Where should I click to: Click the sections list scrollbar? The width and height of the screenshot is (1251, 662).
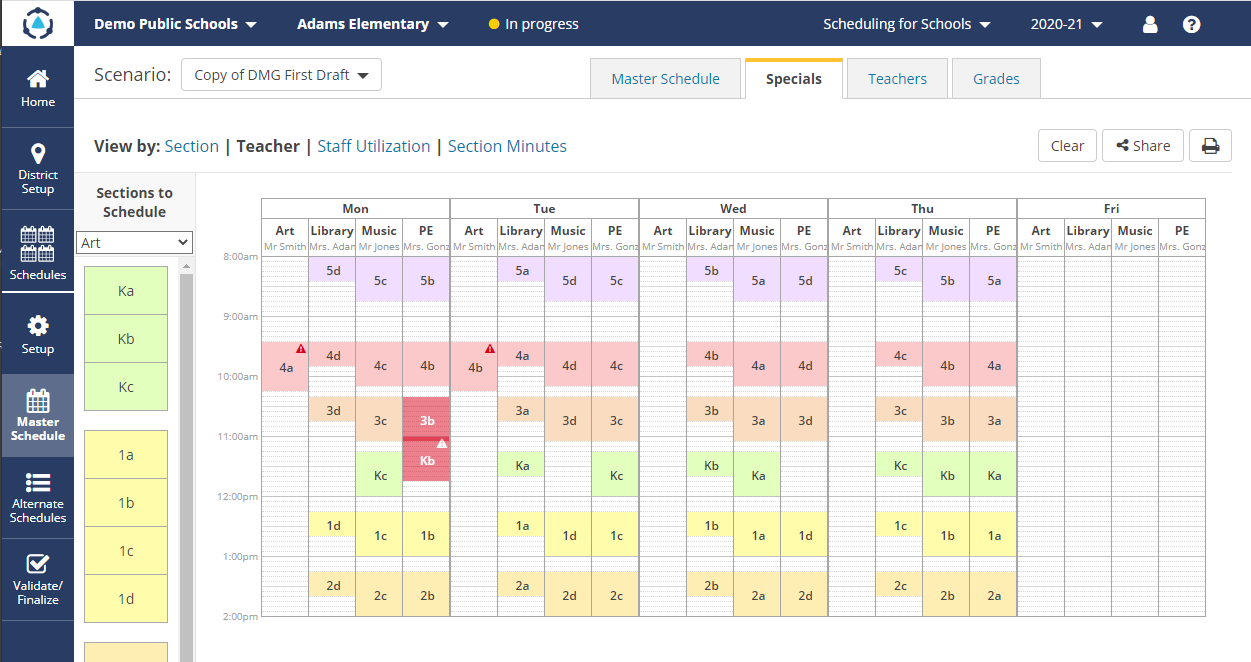[185, 450]
